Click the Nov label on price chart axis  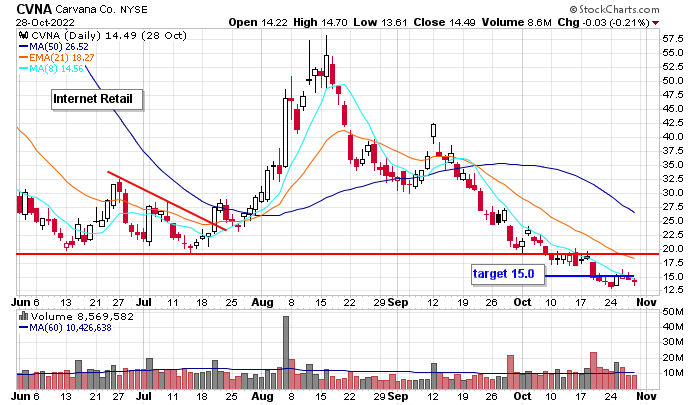(x=646, y=302)
